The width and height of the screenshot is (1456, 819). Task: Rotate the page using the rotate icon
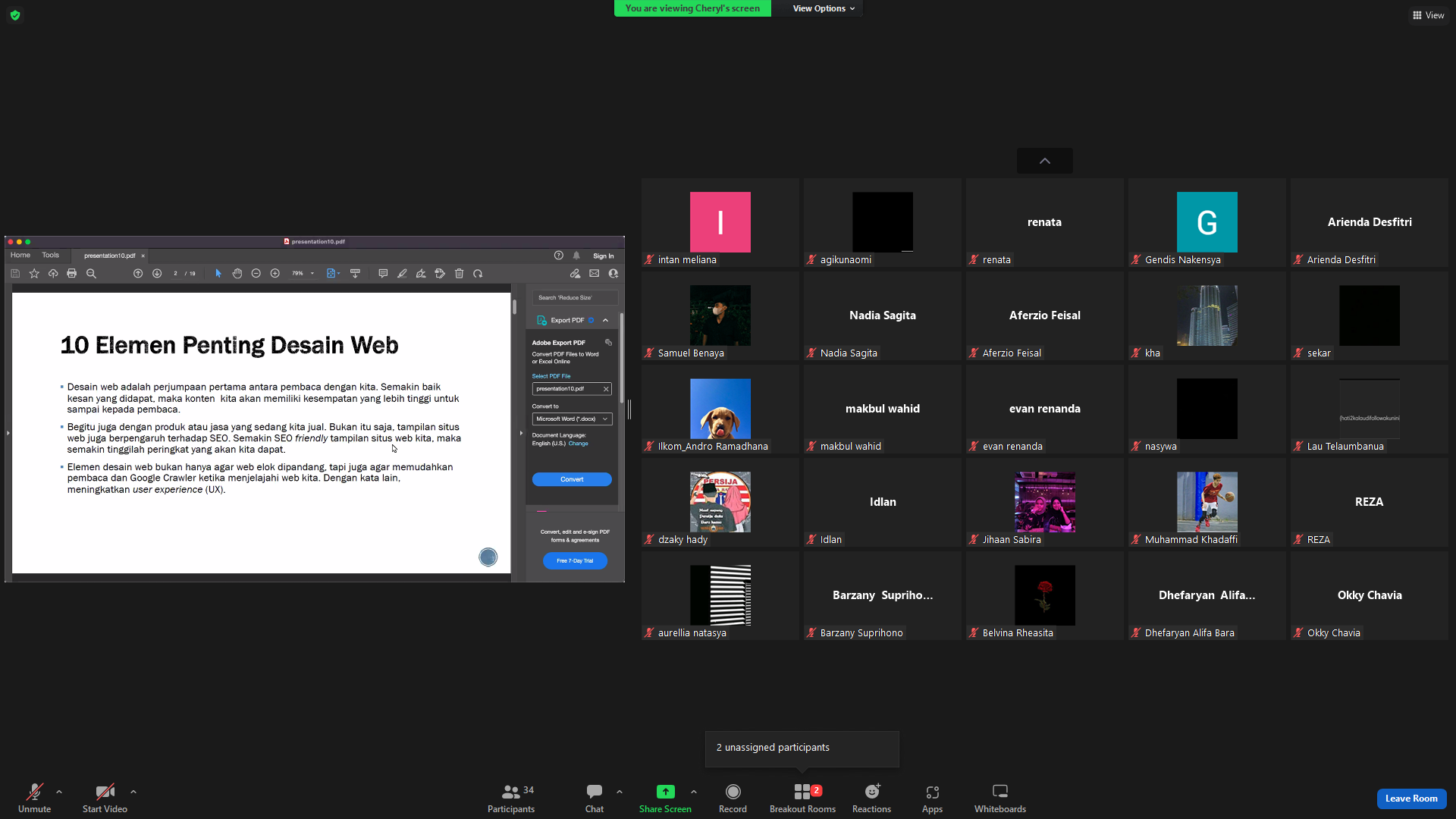(x=478, y=274)
